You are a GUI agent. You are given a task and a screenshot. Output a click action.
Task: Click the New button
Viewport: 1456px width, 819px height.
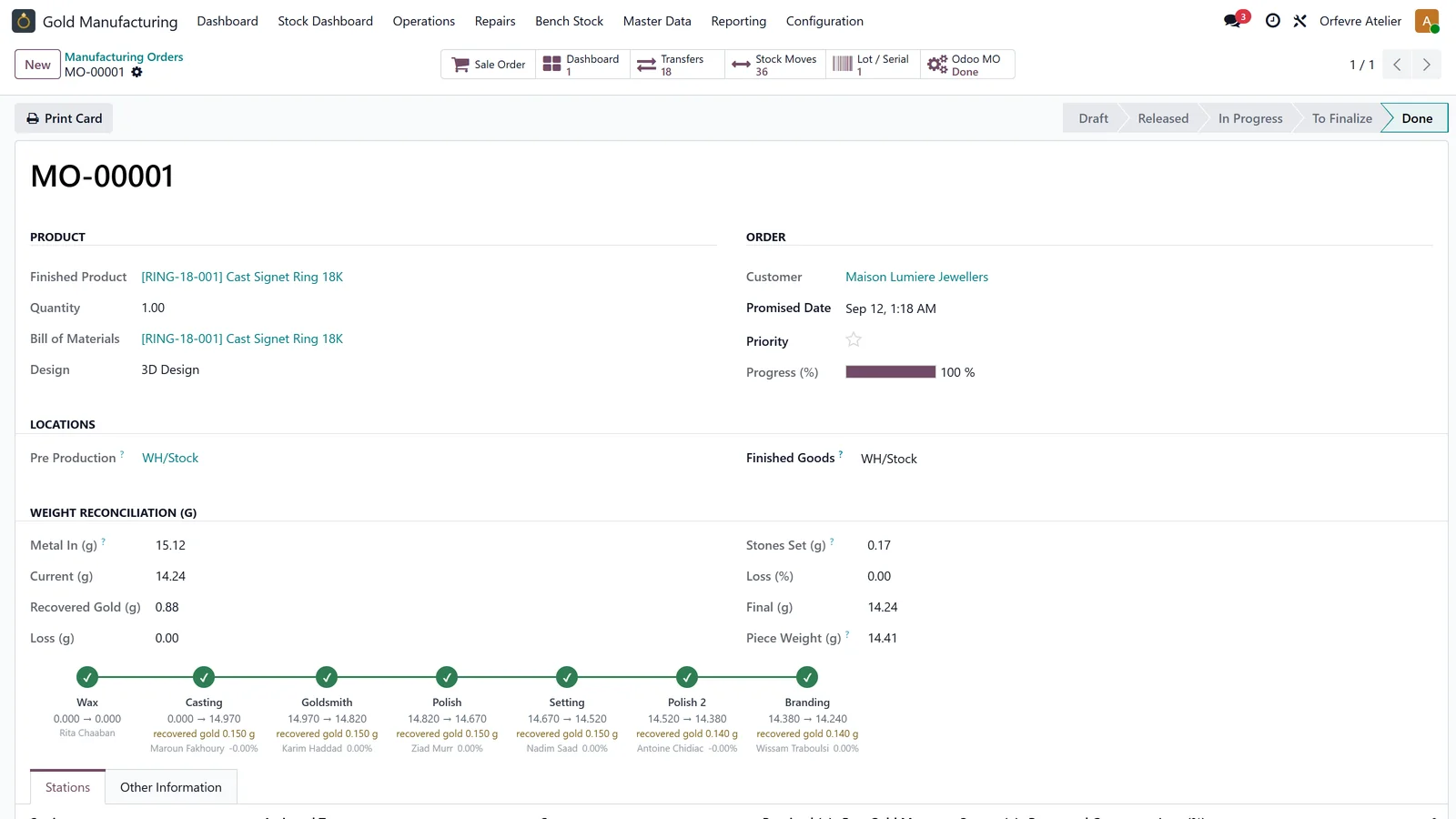pos(37,65)
